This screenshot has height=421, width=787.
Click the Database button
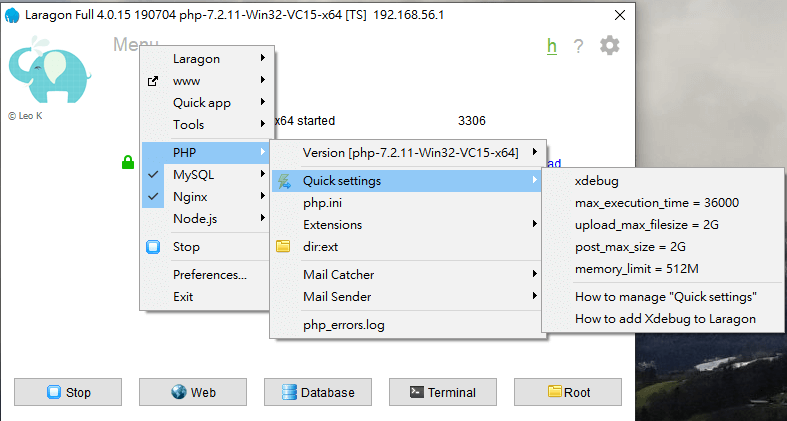(x=318, y=392)
